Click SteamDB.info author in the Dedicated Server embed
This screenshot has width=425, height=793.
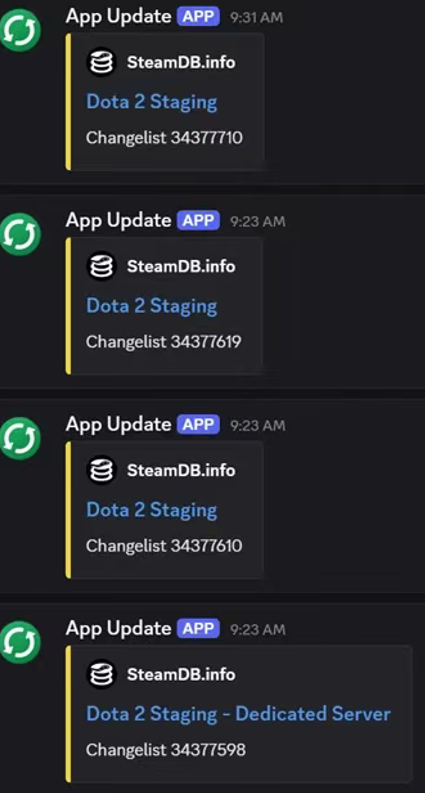(x=181, y=675)
